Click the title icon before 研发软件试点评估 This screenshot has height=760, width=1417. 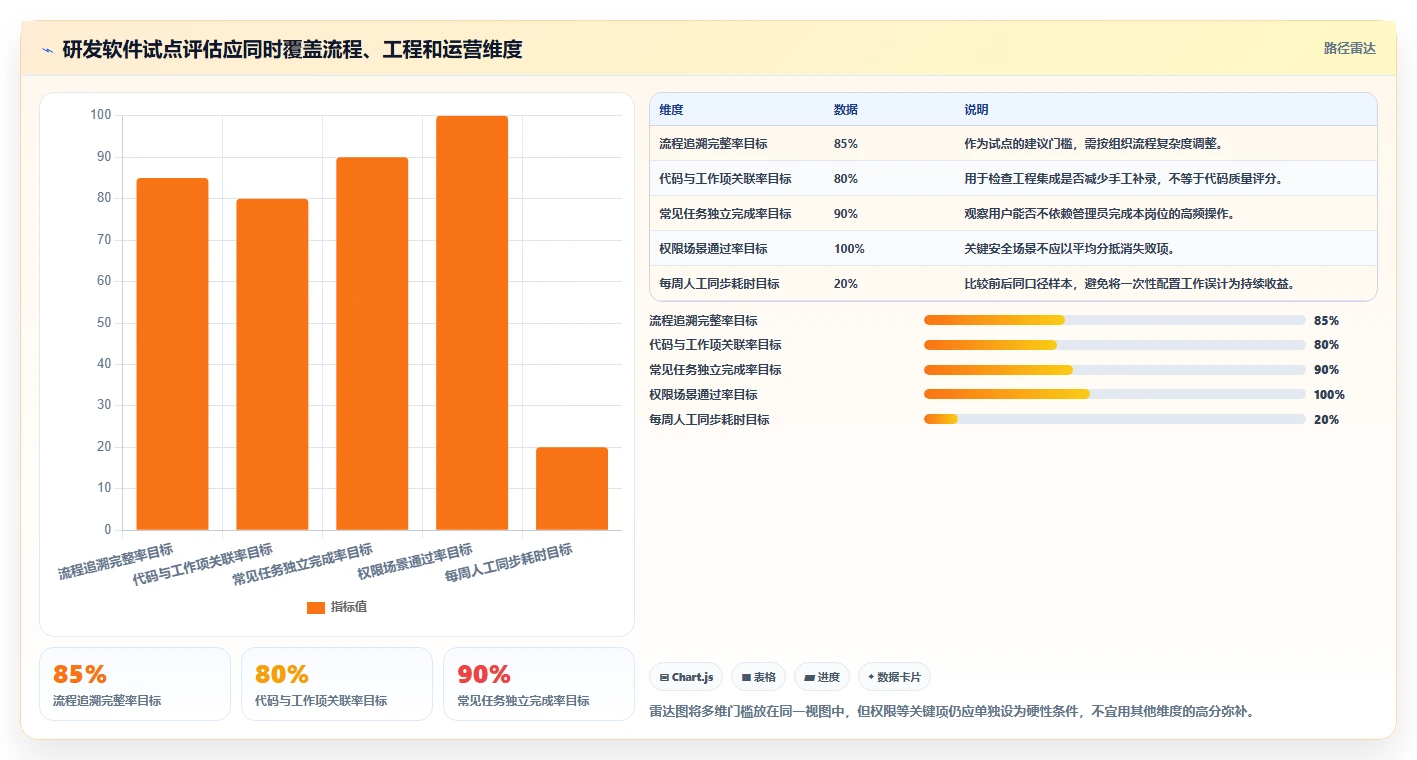48,50
